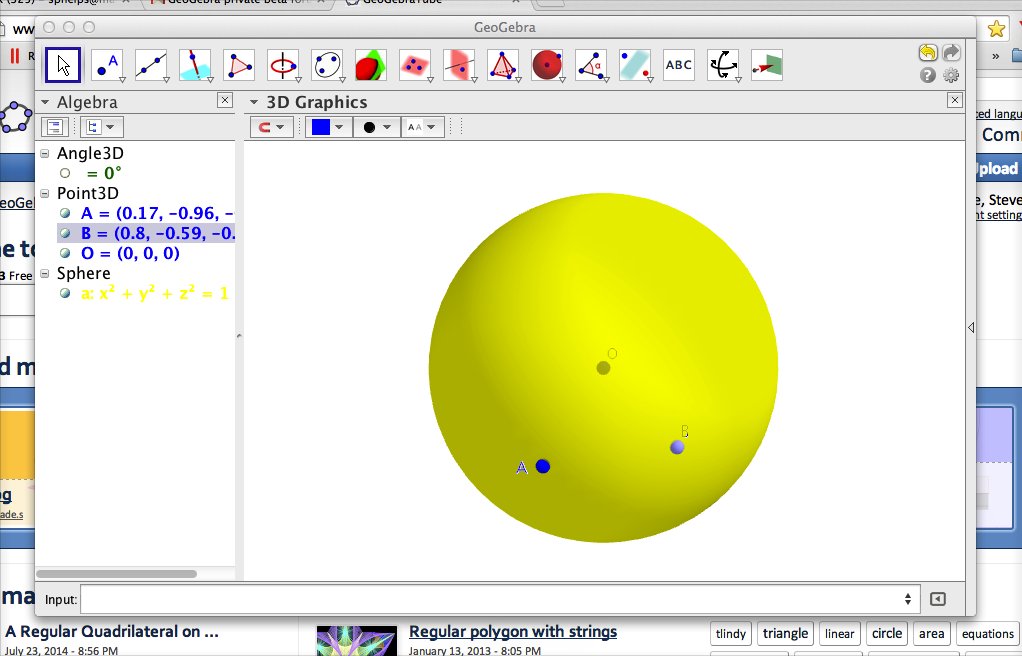Open the Algebra sort-by dropdown
Screen dimensions: 1022x656
coord(101,127)
